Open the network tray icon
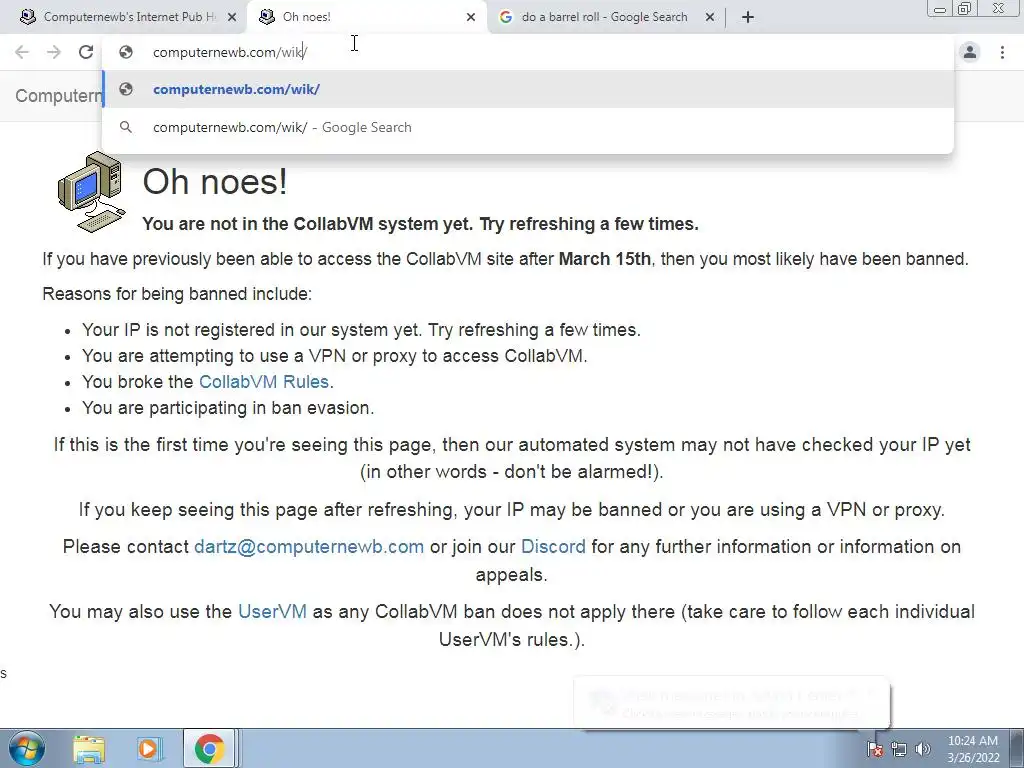 [x=899, y=749]
